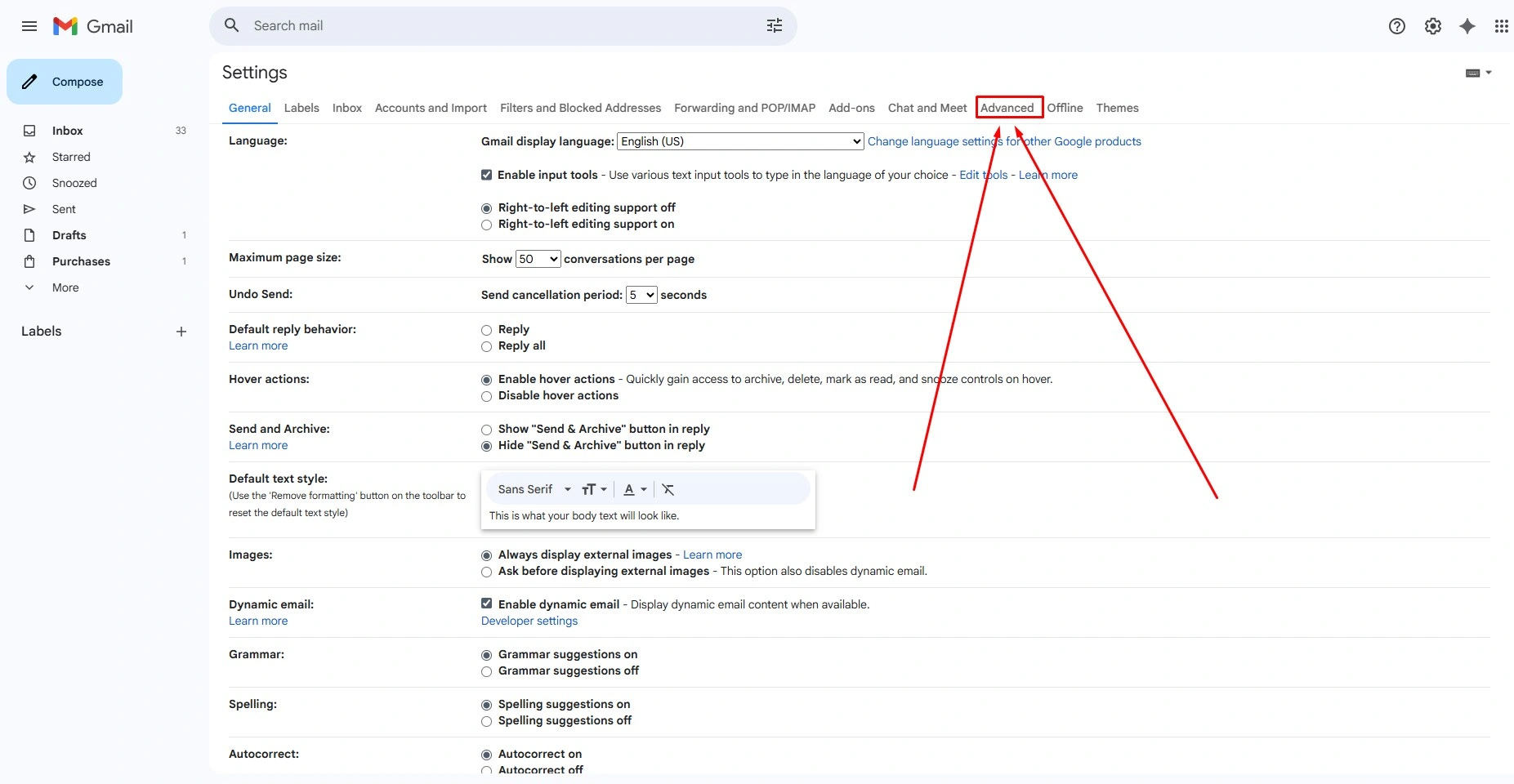Click the Drafts page icon

29,235
